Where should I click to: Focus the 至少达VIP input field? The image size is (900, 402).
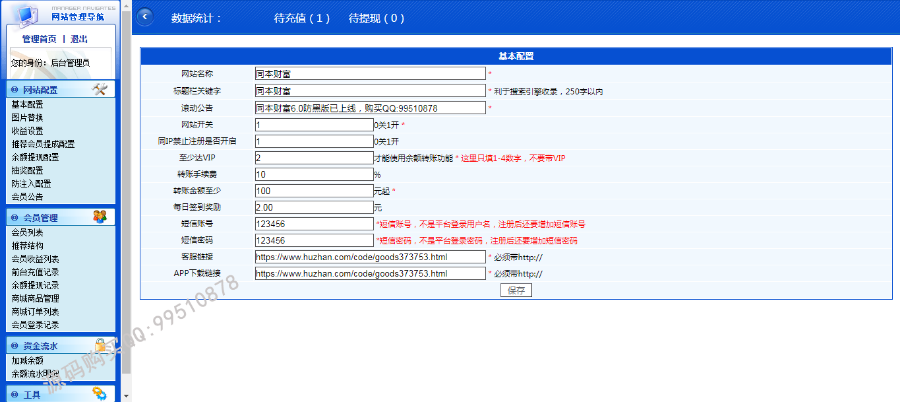(x=314, y=157)
